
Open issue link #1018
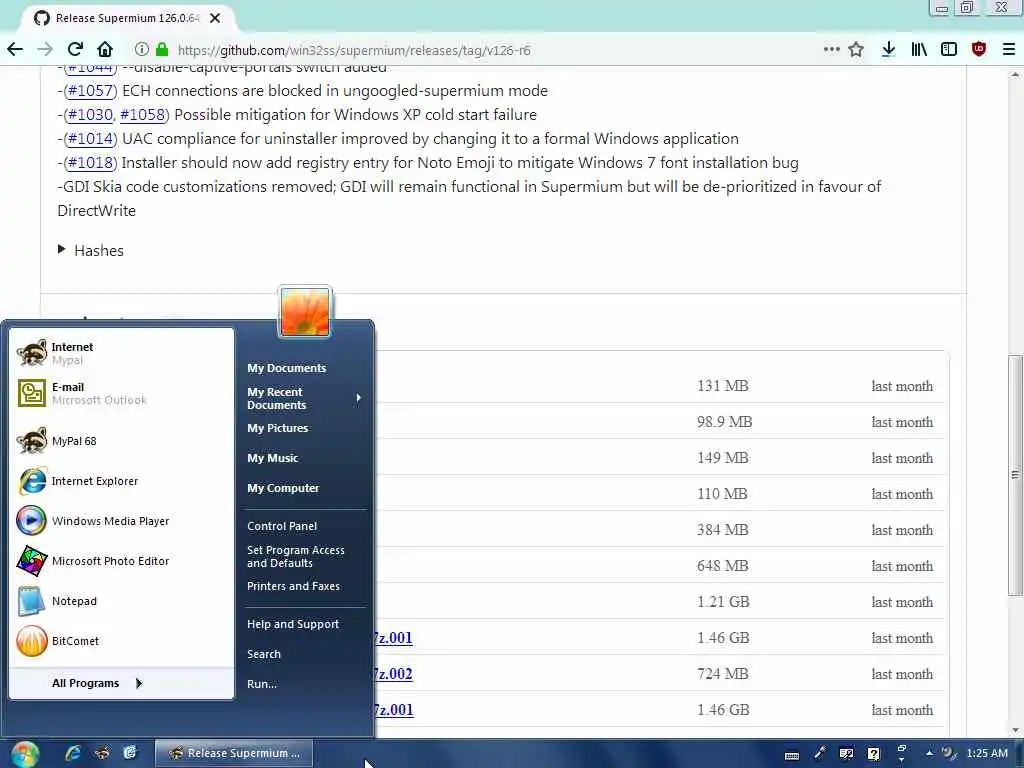point(91,163)
